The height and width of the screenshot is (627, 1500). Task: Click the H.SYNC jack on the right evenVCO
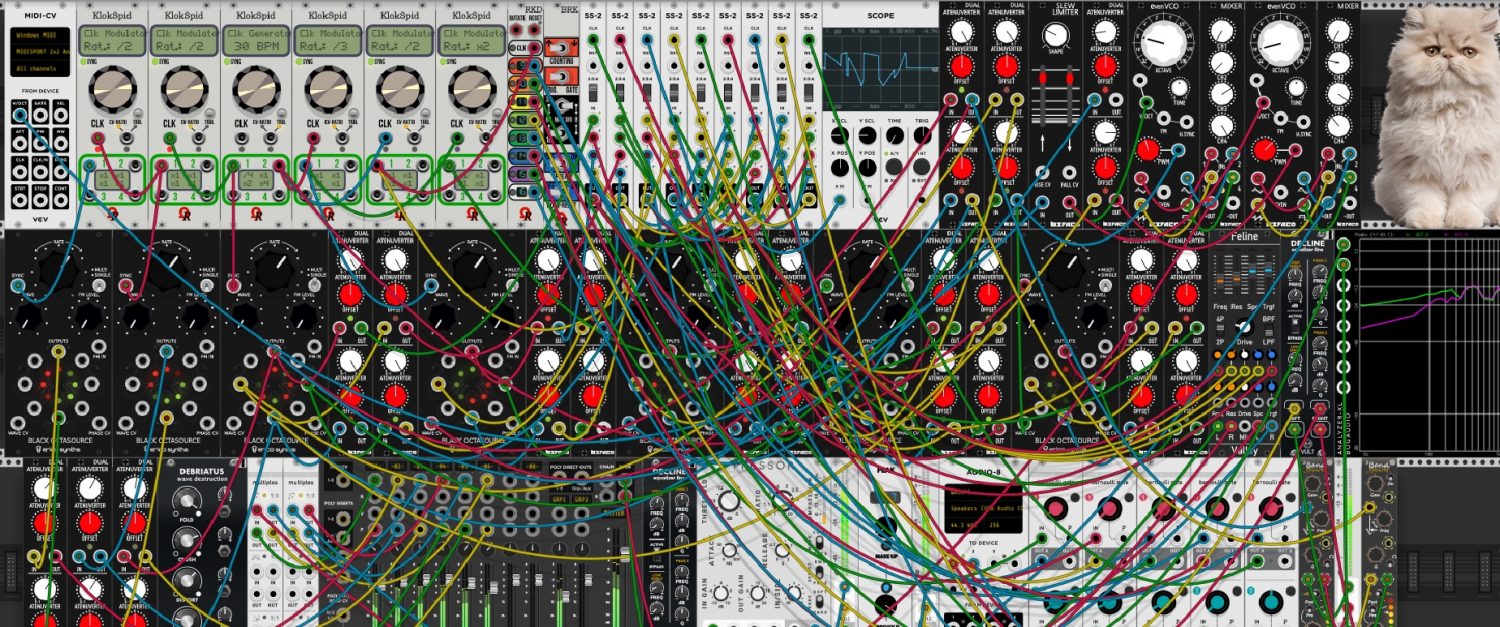tap(1303, 122)
